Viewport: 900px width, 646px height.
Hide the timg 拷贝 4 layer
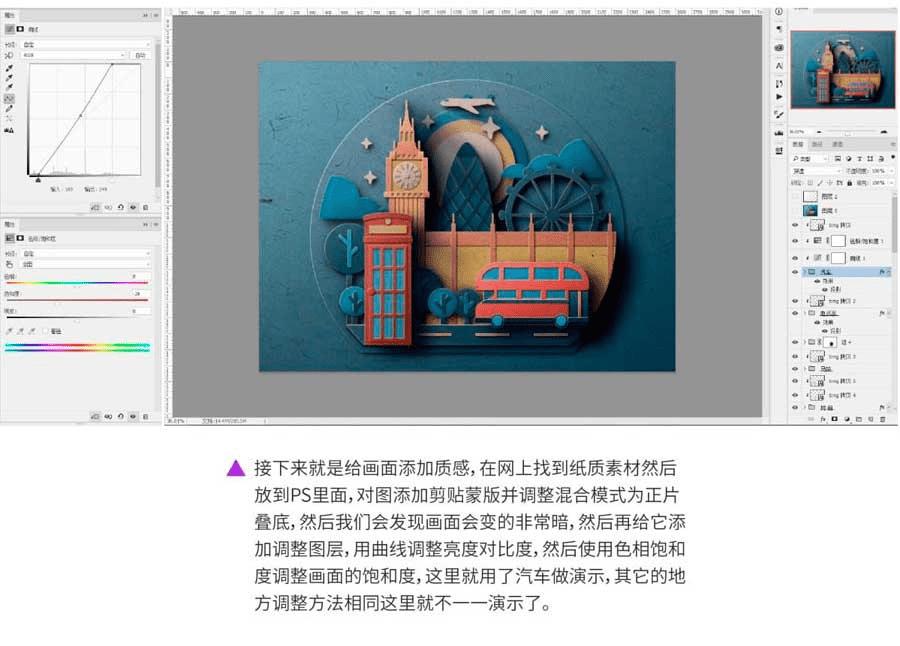tap(795, 395)
